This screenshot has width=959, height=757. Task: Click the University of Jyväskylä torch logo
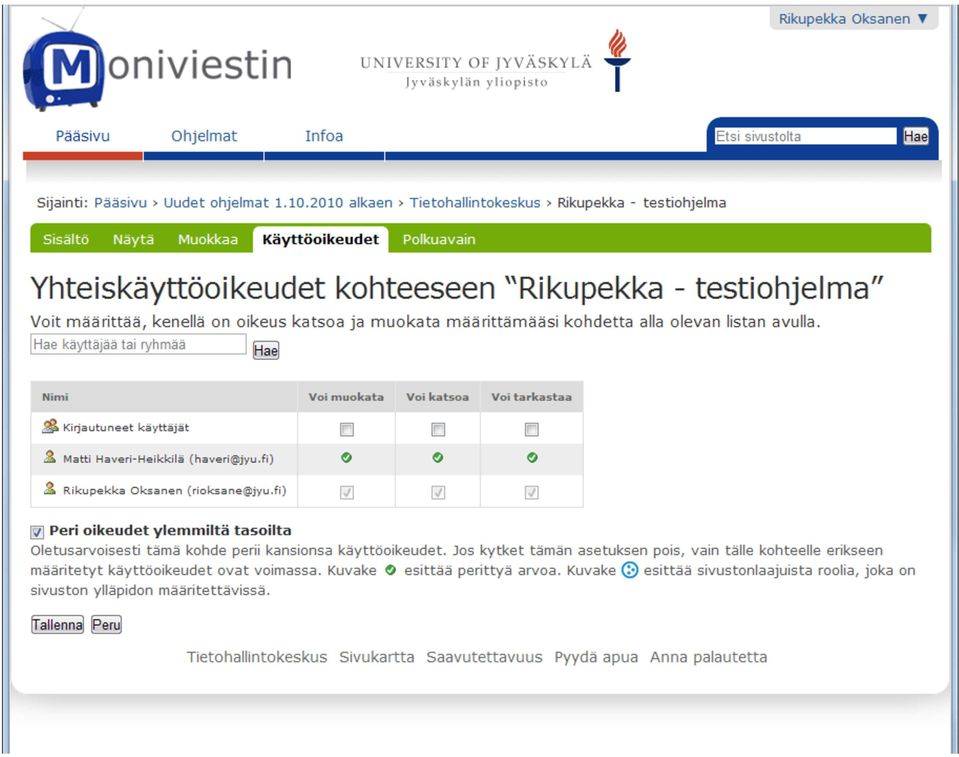[x=616, y=60]
